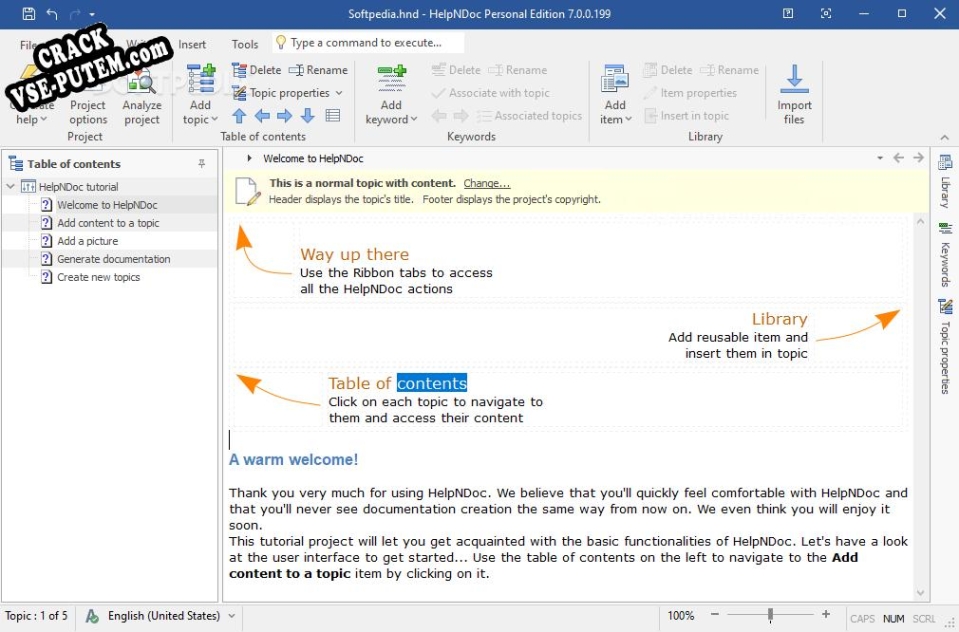Viewport: 959px width, 632px height.
Task: Open the quick access toolbar dropdown arrow
Action: point(92,14)
